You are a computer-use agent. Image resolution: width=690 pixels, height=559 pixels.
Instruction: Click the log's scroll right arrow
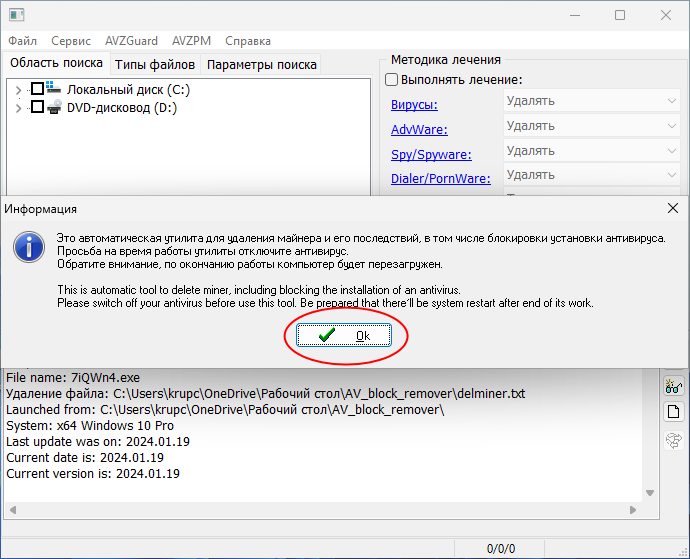click(633, 510)
